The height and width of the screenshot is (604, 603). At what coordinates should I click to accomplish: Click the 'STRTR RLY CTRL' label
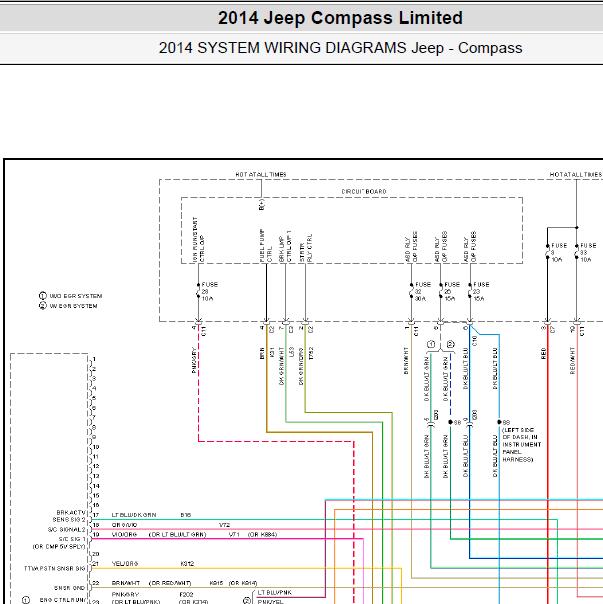tap(306, 248)
